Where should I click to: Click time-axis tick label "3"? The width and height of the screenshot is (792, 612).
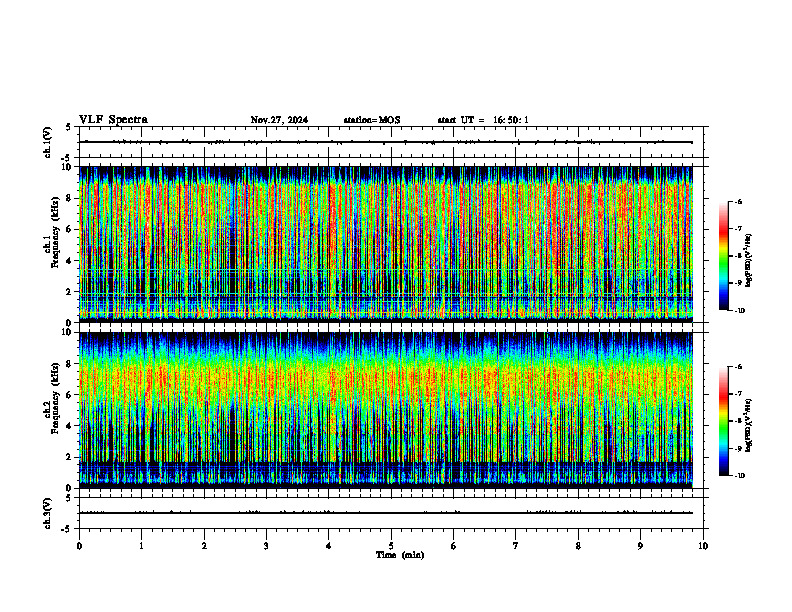click(266, 546)
